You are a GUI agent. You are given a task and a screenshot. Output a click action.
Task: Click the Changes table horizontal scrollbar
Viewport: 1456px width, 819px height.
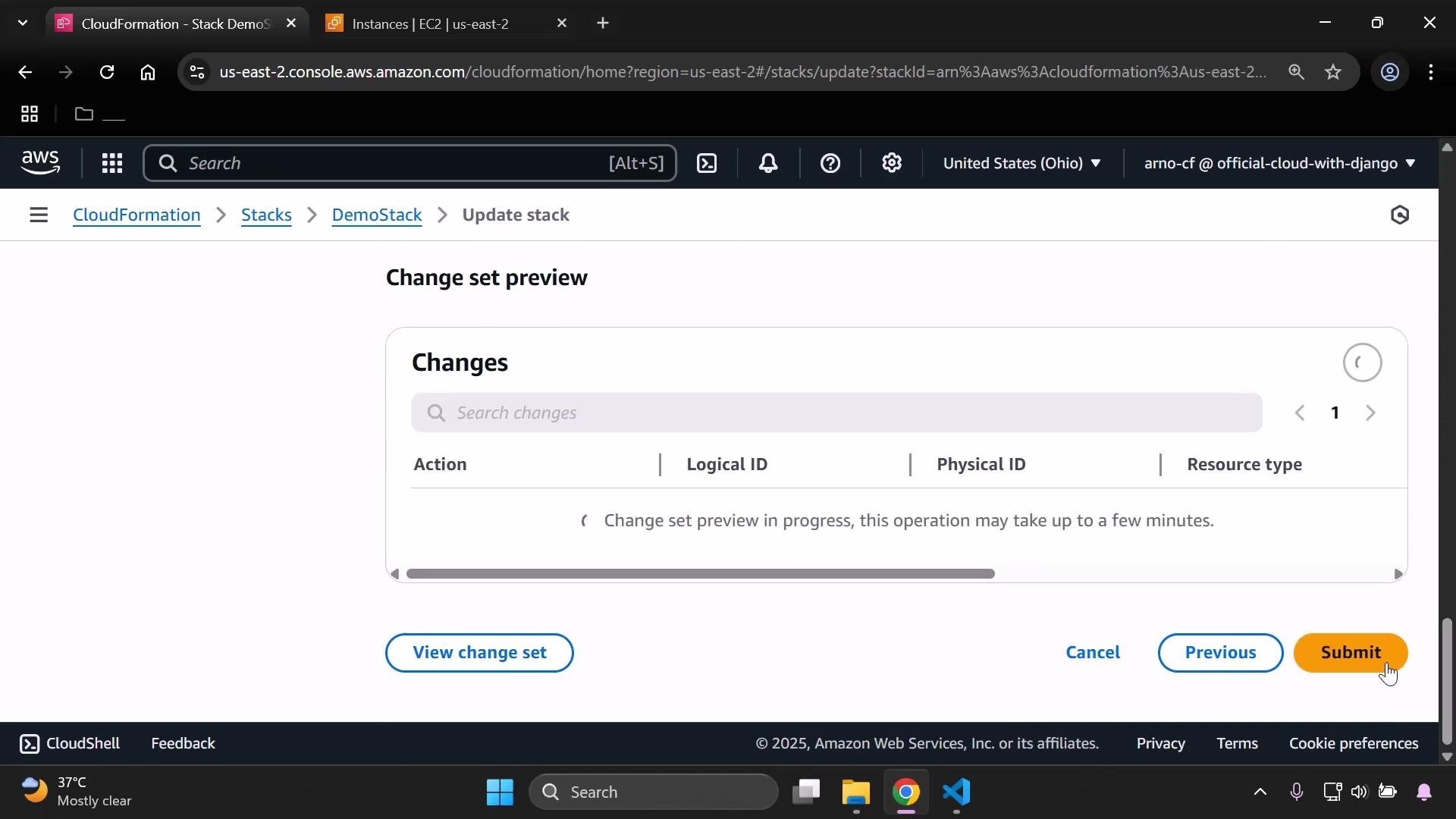click(x=700, y=574)
